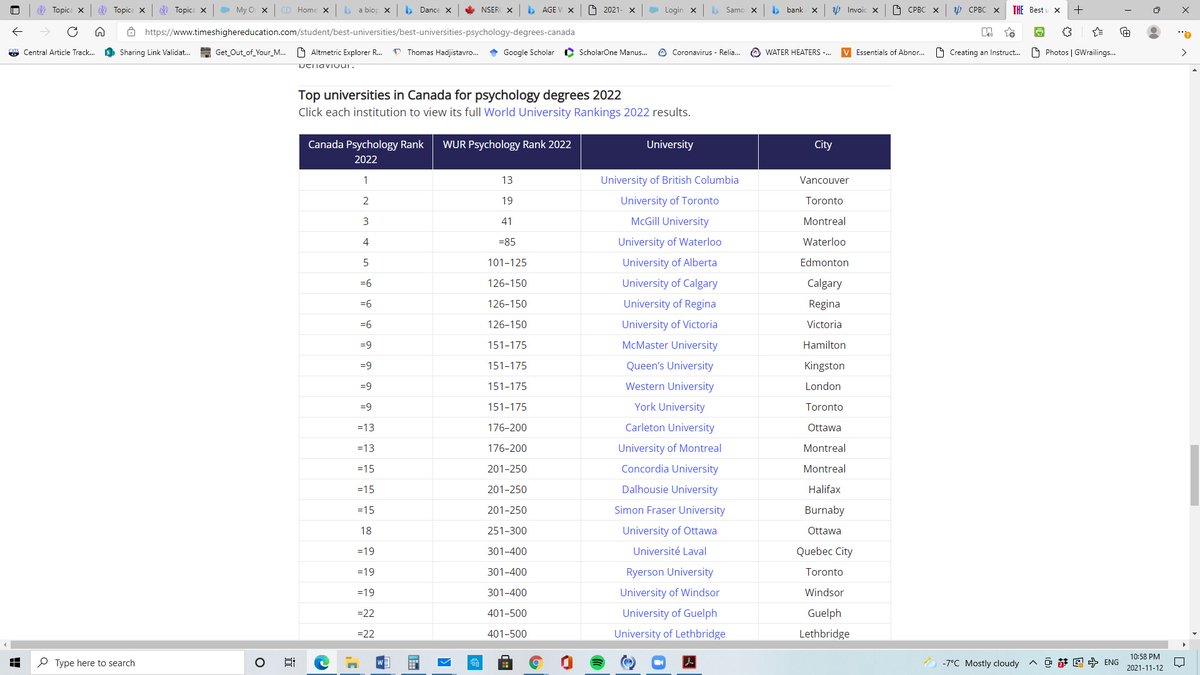Open the Google Scholar bookmark
Screen dimensions: 1200x675
(522, 52)
